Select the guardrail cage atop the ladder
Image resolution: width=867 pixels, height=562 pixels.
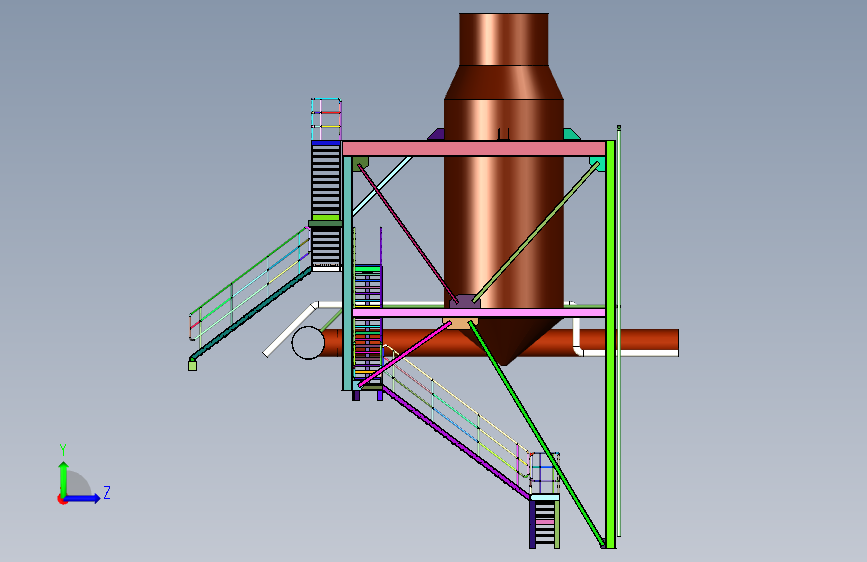click(326, 119)
